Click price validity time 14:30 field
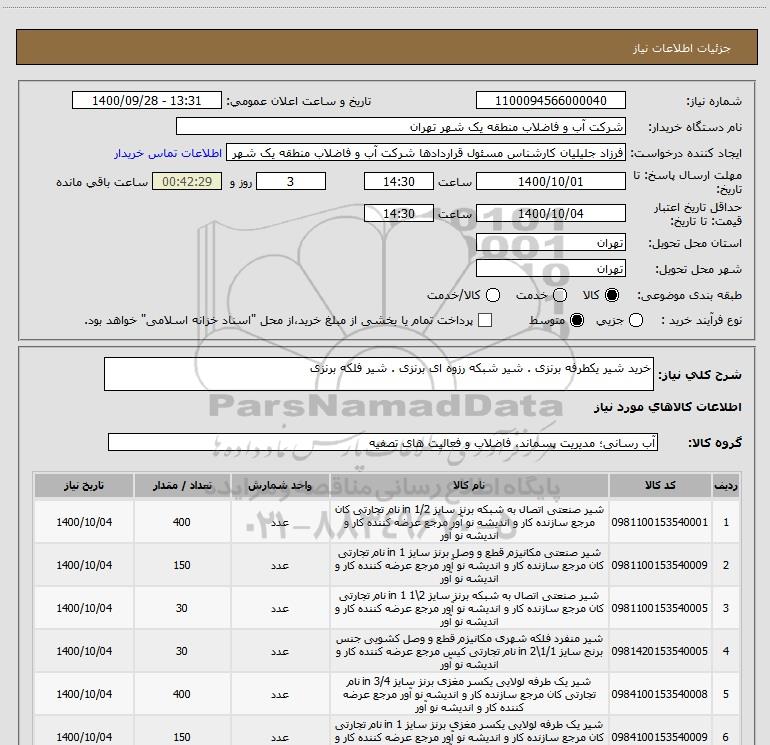This screenshot has width=770, height=745. [399, 213]
